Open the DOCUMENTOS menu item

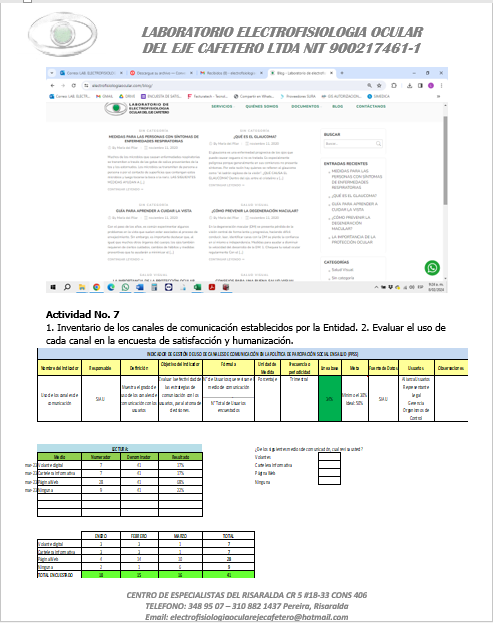[305, 106]
